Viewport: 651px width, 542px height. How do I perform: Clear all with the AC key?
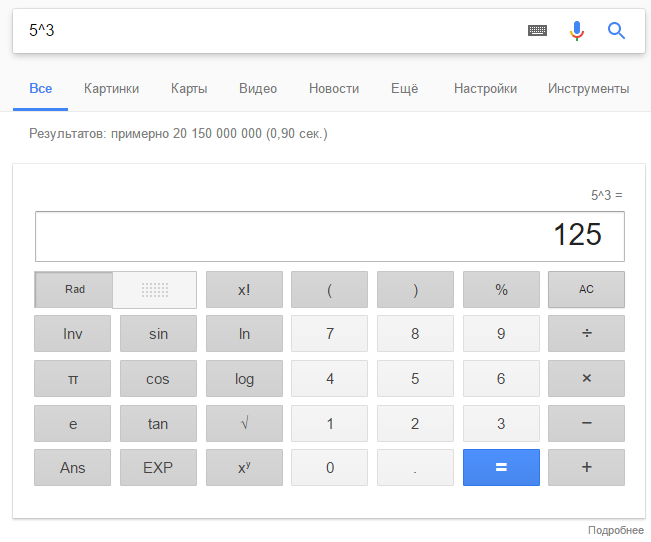pyautogui.click(x=586, y=289)
